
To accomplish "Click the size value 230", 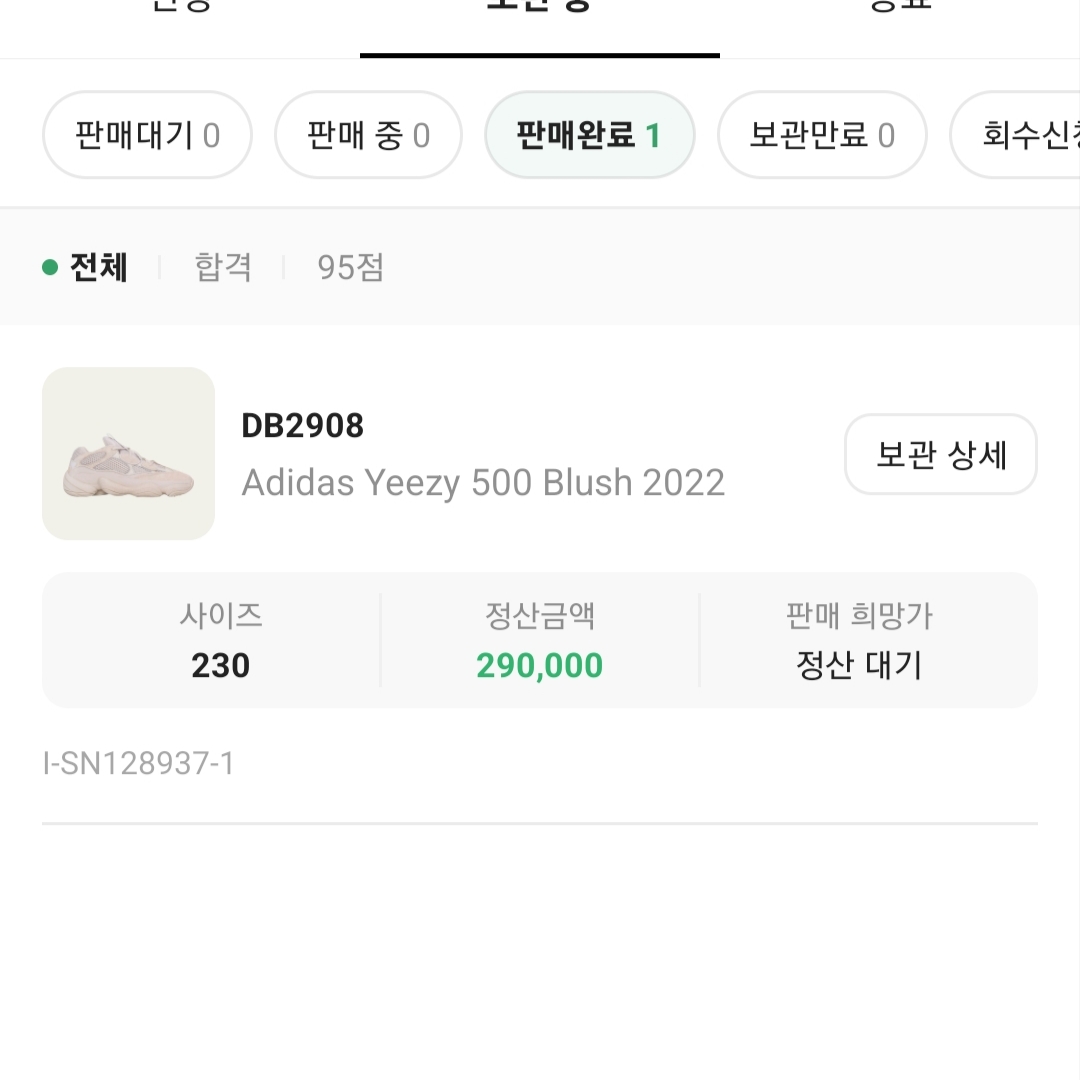I will point(220,664).
